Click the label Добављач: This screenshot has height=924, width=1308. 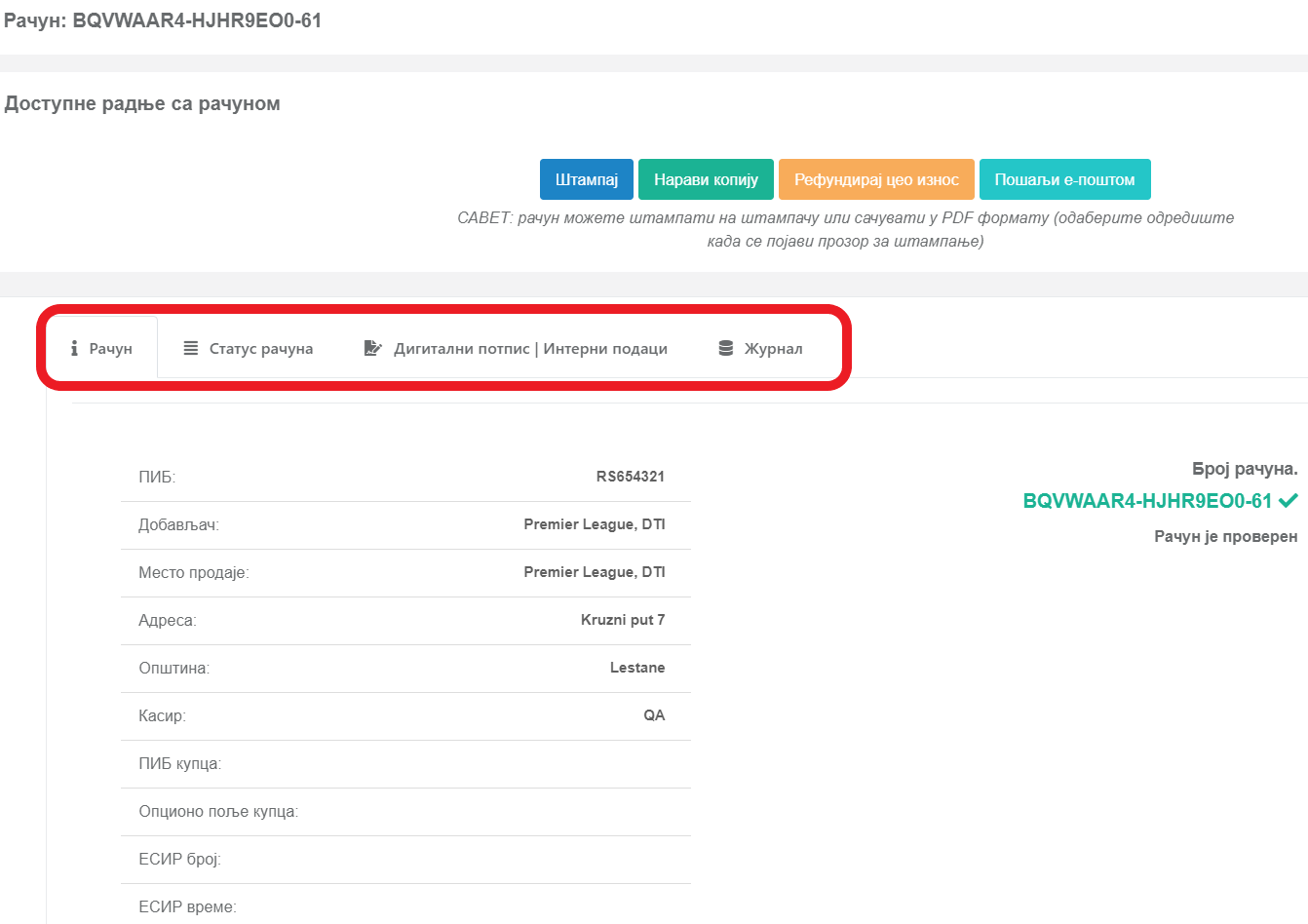pos(178,525)
